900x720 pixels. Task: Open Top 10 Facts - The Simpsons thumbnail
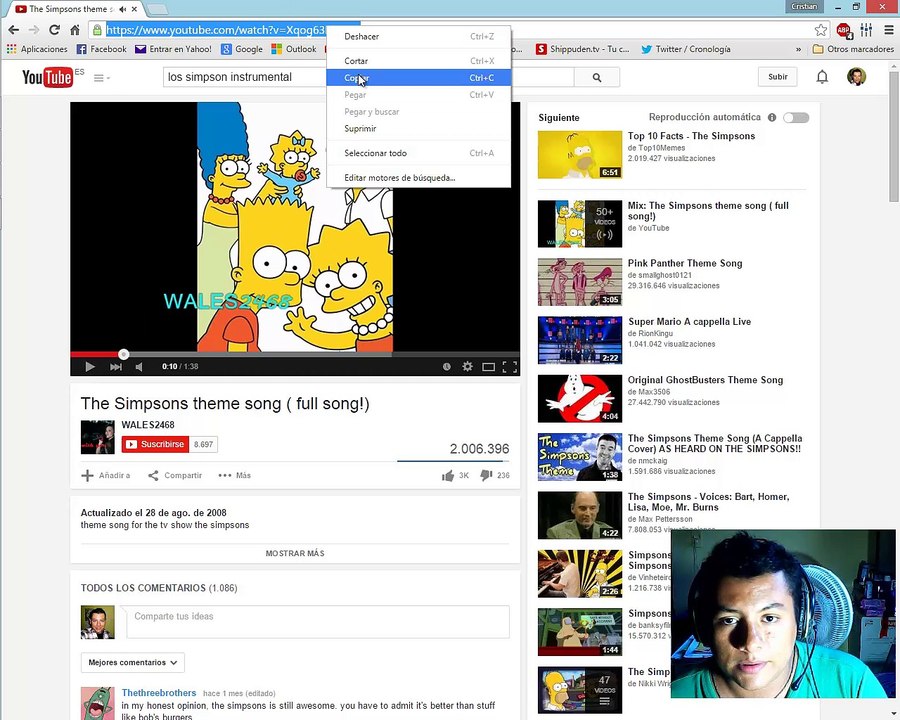coord(580,154)
